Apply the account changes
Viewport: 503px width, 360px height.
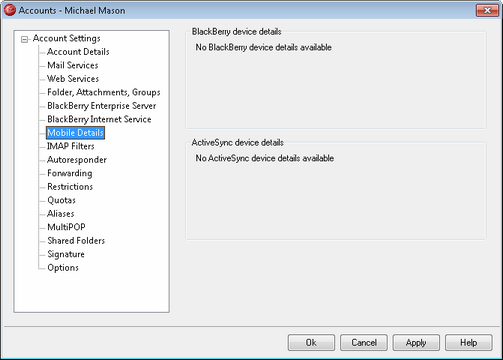click(x=416, y=343)
